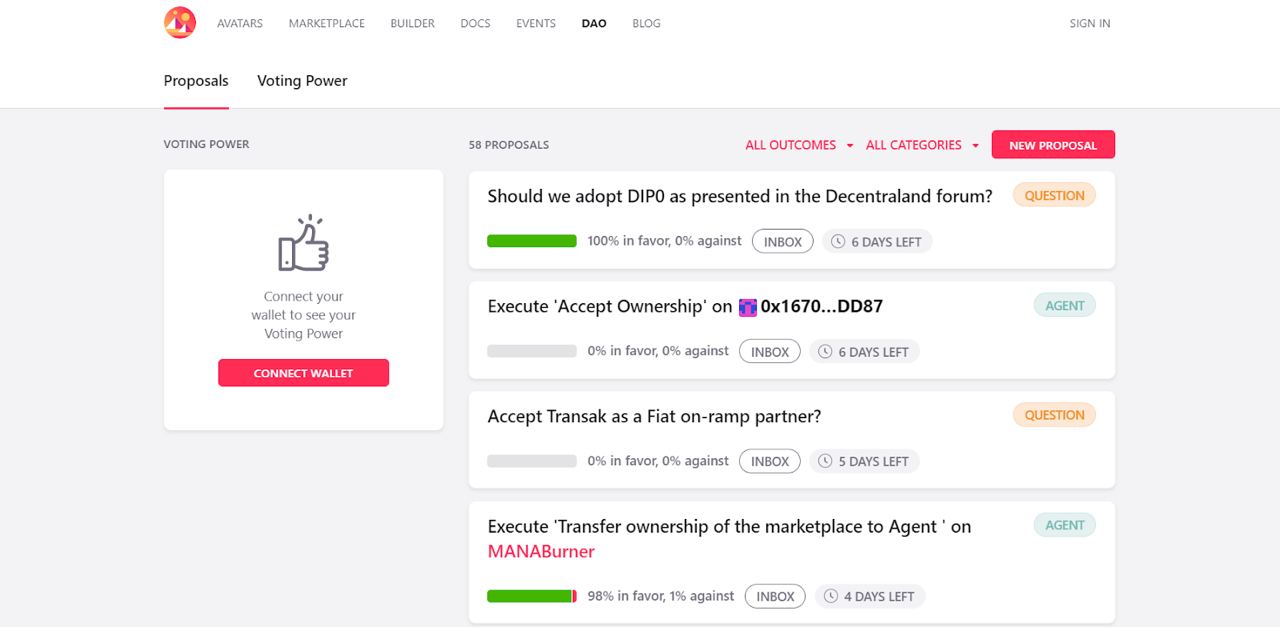
Task: Click the purple avatar icon beside 0x1670...DD87
Action: [x=747, y=307]
